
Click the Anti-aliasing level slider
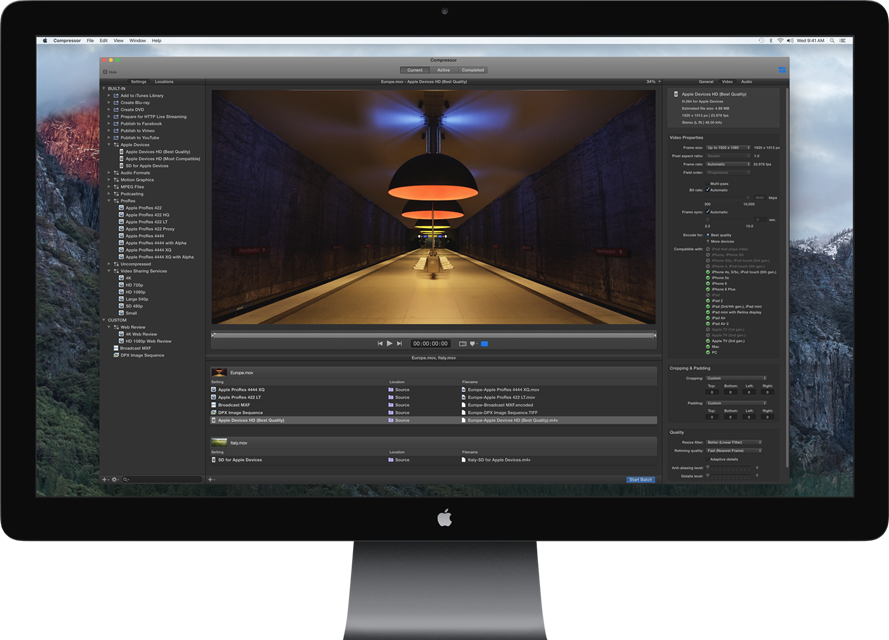tap(729, 468)
